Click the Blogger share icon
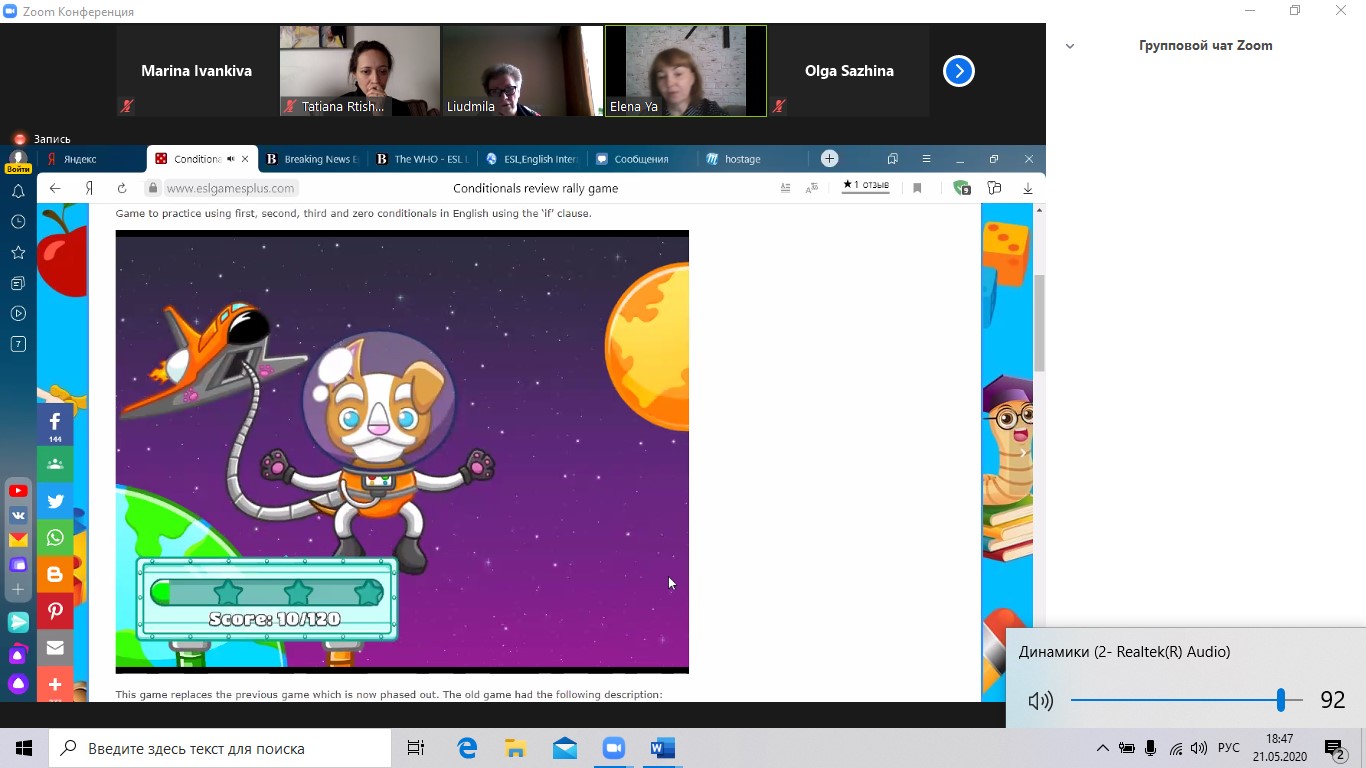The height and width of the screenshot is (768, 1366). [55, 575]
